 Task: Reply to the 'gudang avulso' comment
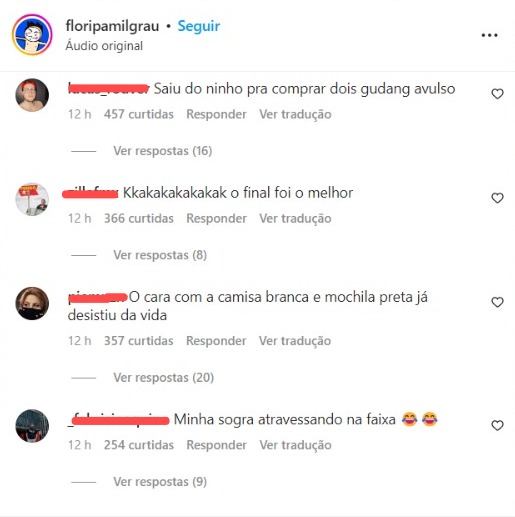tap(216, 114)
